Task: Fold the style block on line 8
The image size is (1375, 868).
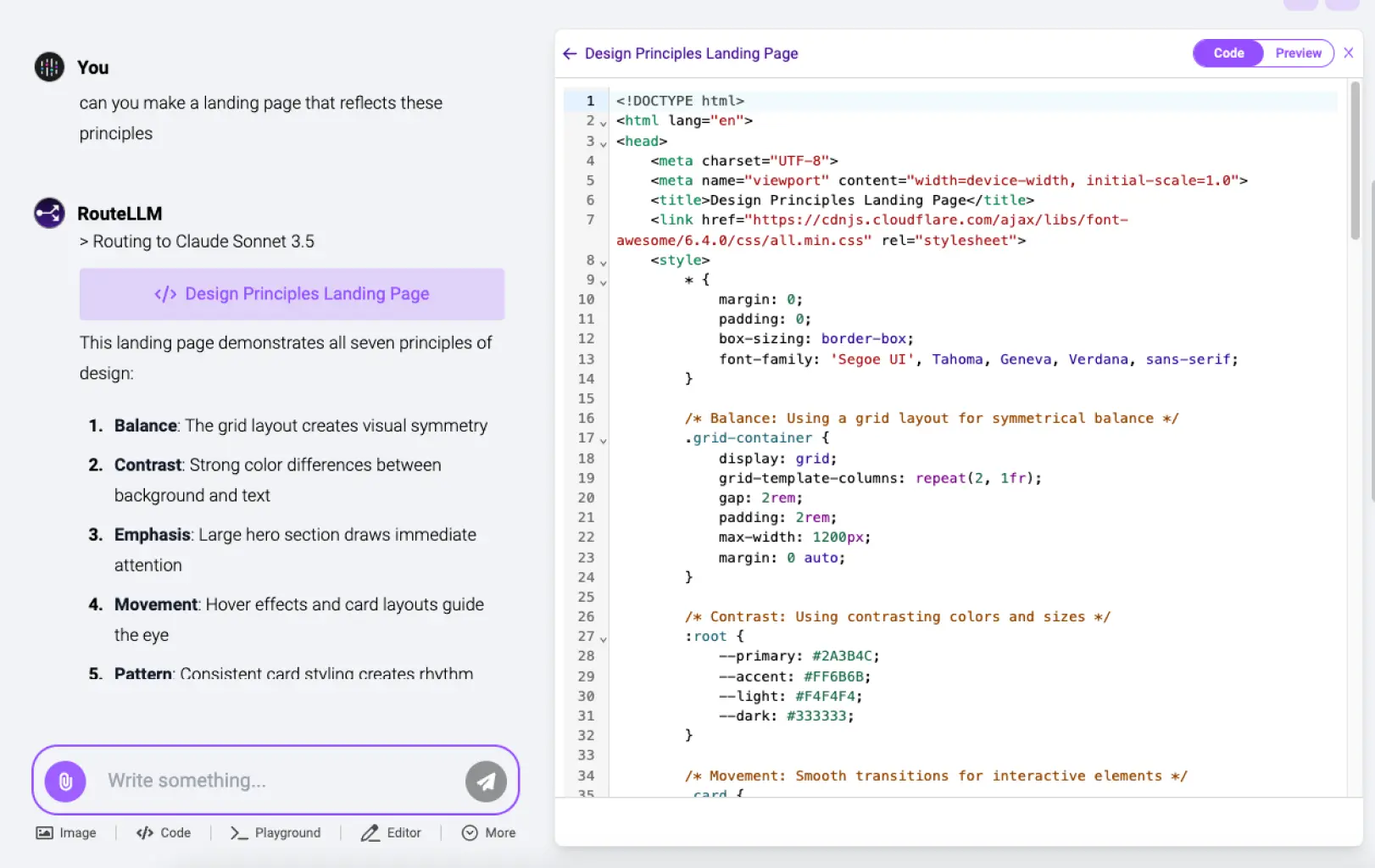Action: [604, 262]
